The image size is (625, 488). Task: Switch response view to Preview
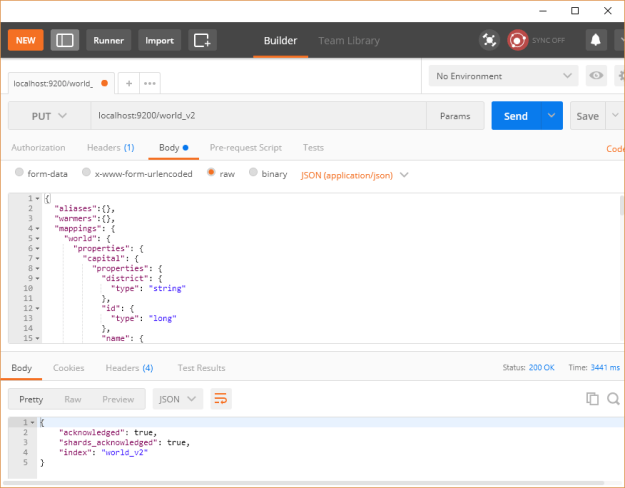(118, 399)
